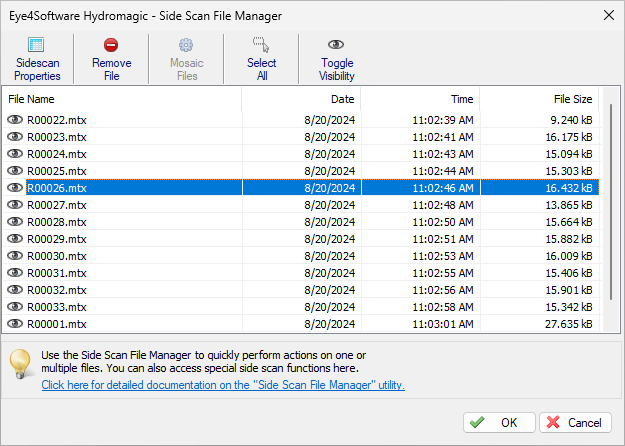Select file name R00027.mtx
This screenshot has height=446, width=625.
tap(57, 205)
